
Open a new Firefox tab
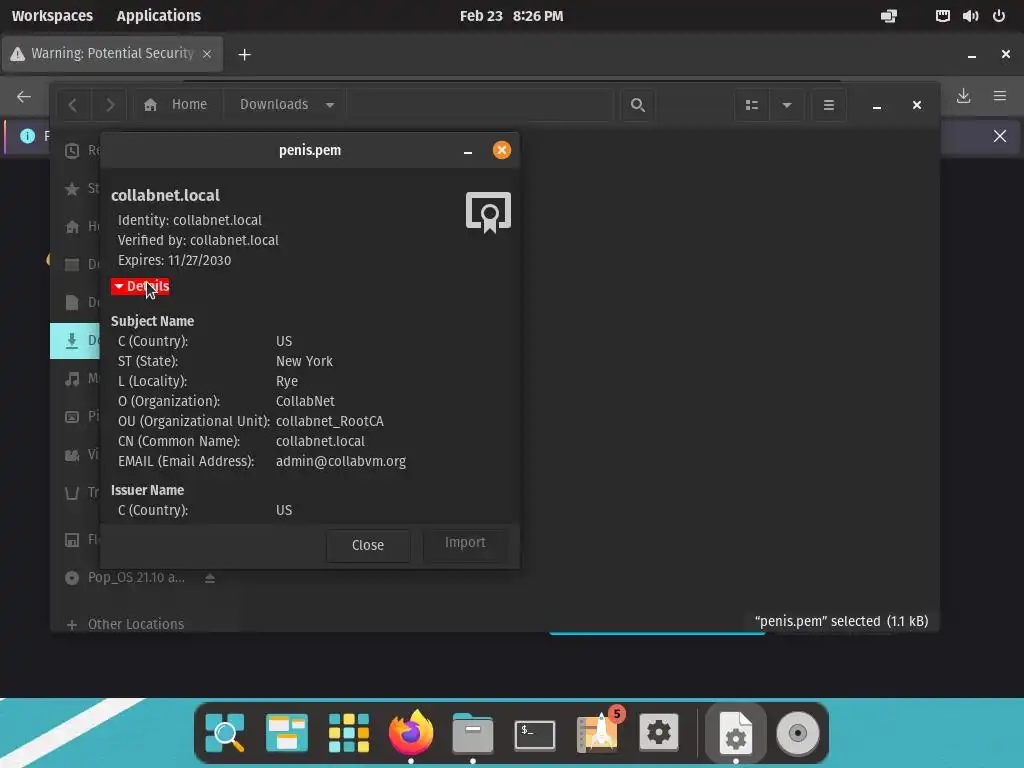(244, 54)
